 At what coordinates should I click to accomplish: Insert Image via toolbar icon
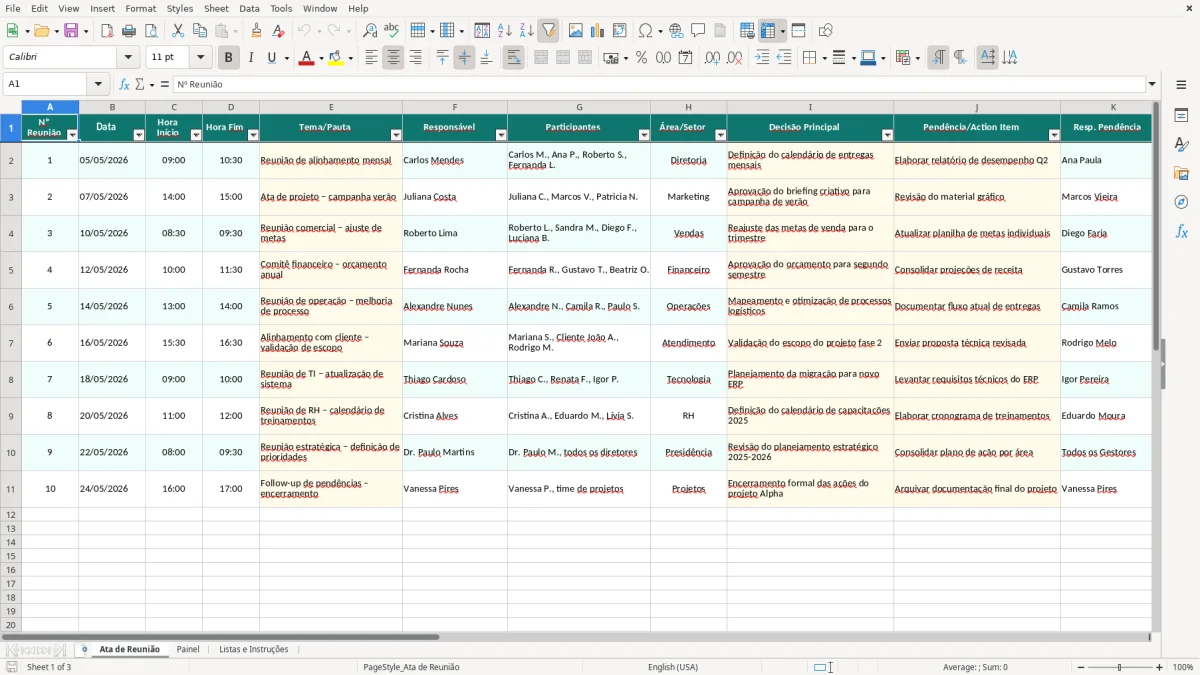pyautogui.click(x=576, y=31)
